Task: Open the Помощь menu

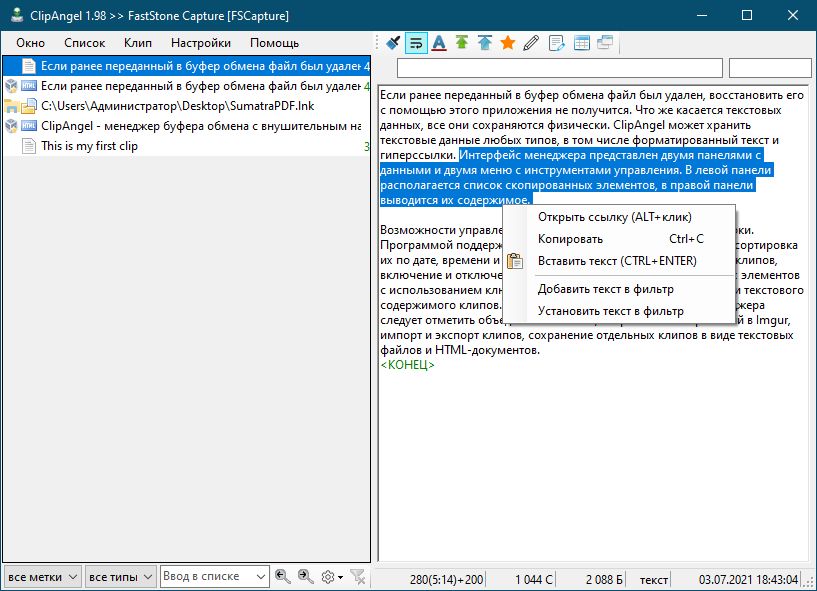Action: (274, 43)
